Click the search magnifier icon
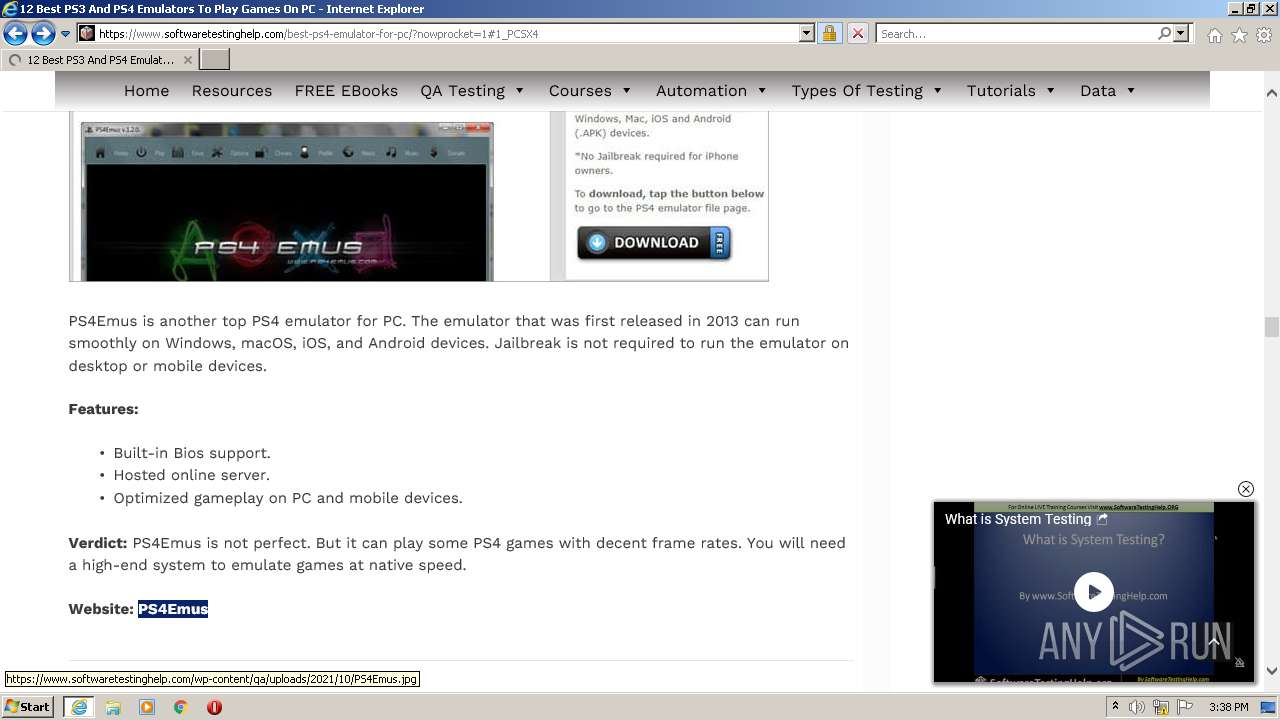The height and width of the screenshot is (720, 1280). pos(1164,33)
